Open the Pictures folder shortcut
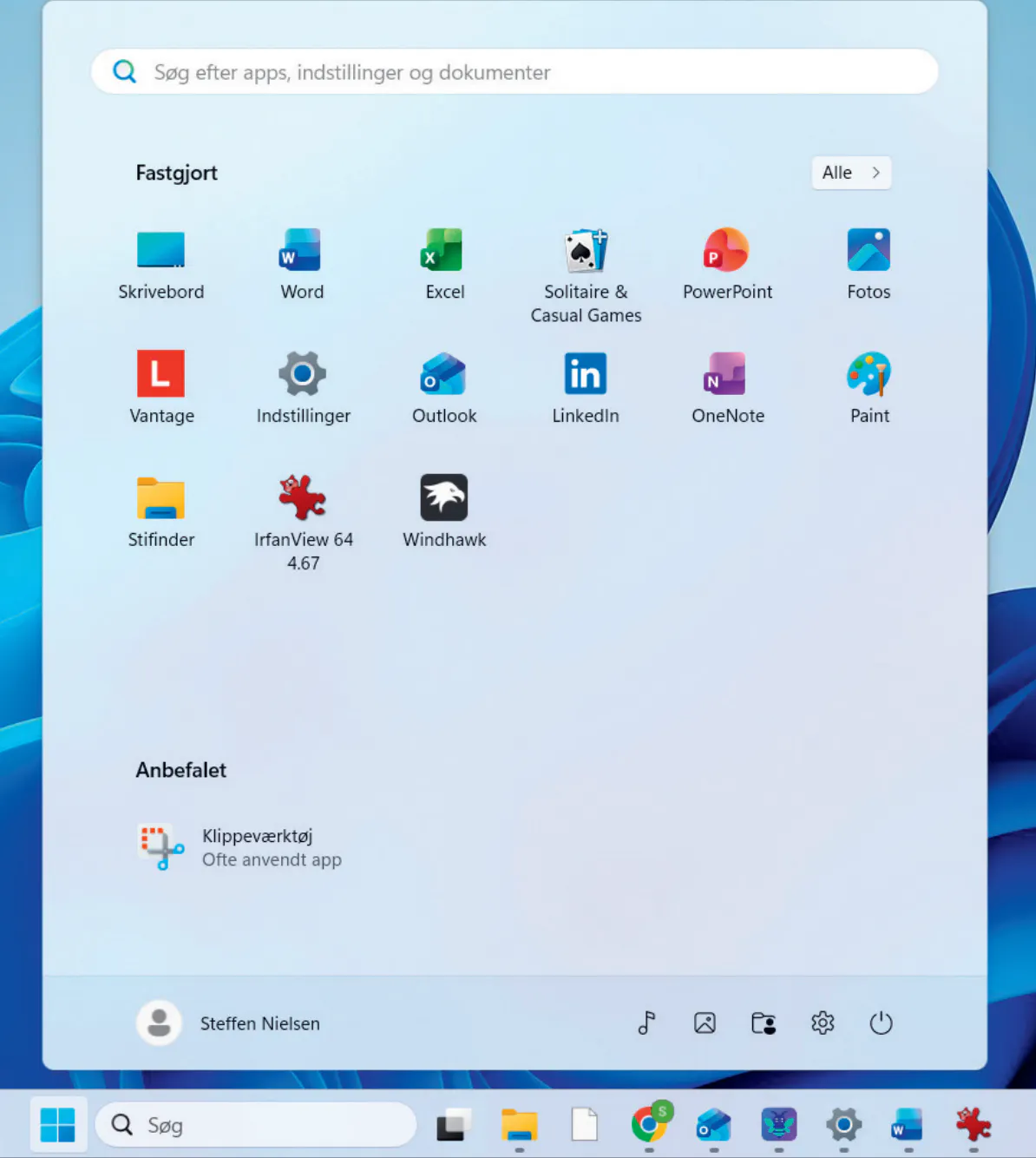This screenshot has height=1158, width=1036. tap(705, 1023)
